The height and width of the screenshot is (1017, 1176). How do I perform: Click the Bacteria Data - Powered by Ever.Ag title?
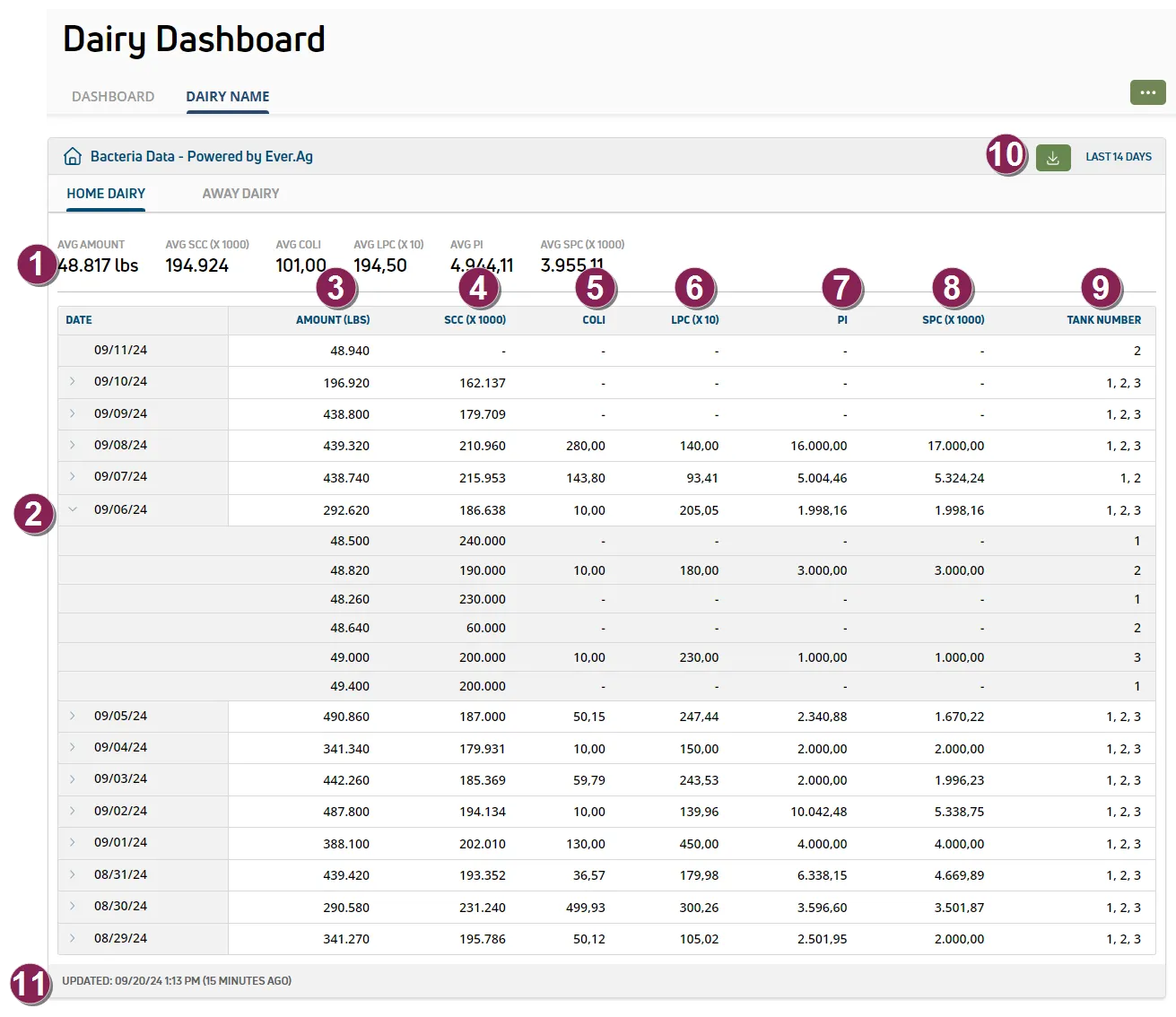pos(202,156)
